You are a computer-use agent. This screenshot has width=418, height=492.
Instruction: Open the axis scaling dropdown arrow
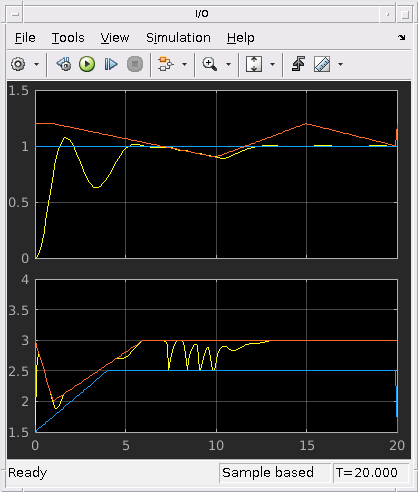coord(272,64)
